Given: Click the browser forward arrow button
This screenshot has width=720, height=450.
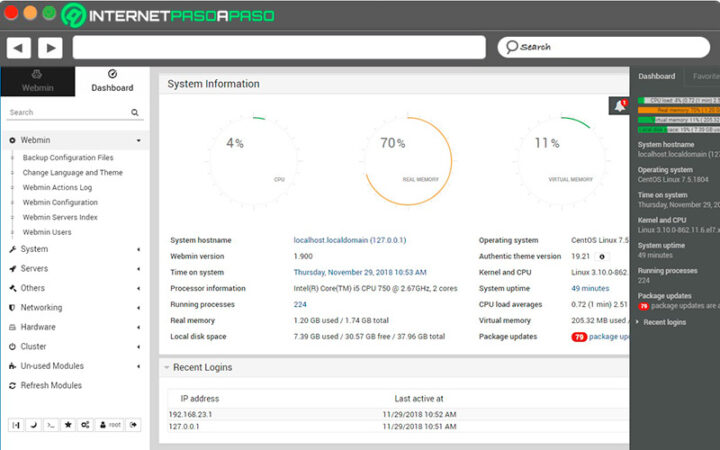Looking at the screenshot, I should 50,47.
